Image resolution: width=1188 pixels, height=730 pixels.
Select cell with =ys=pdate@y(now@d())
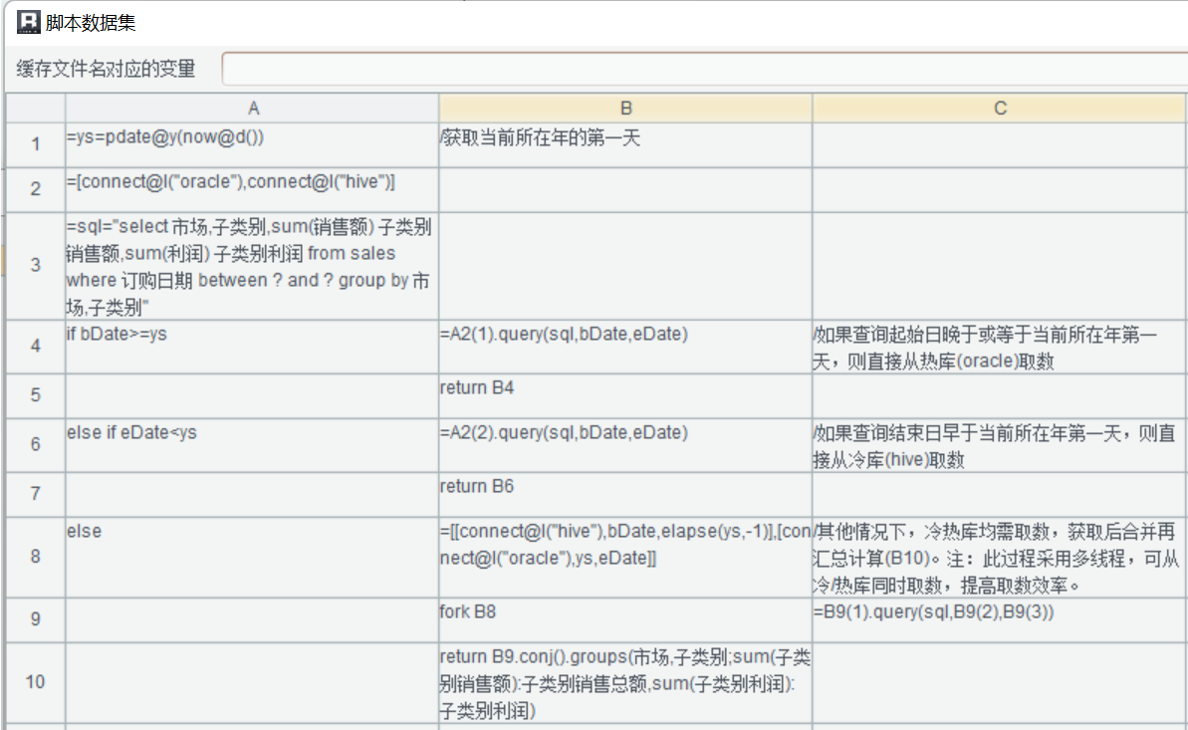pos(252,145)
